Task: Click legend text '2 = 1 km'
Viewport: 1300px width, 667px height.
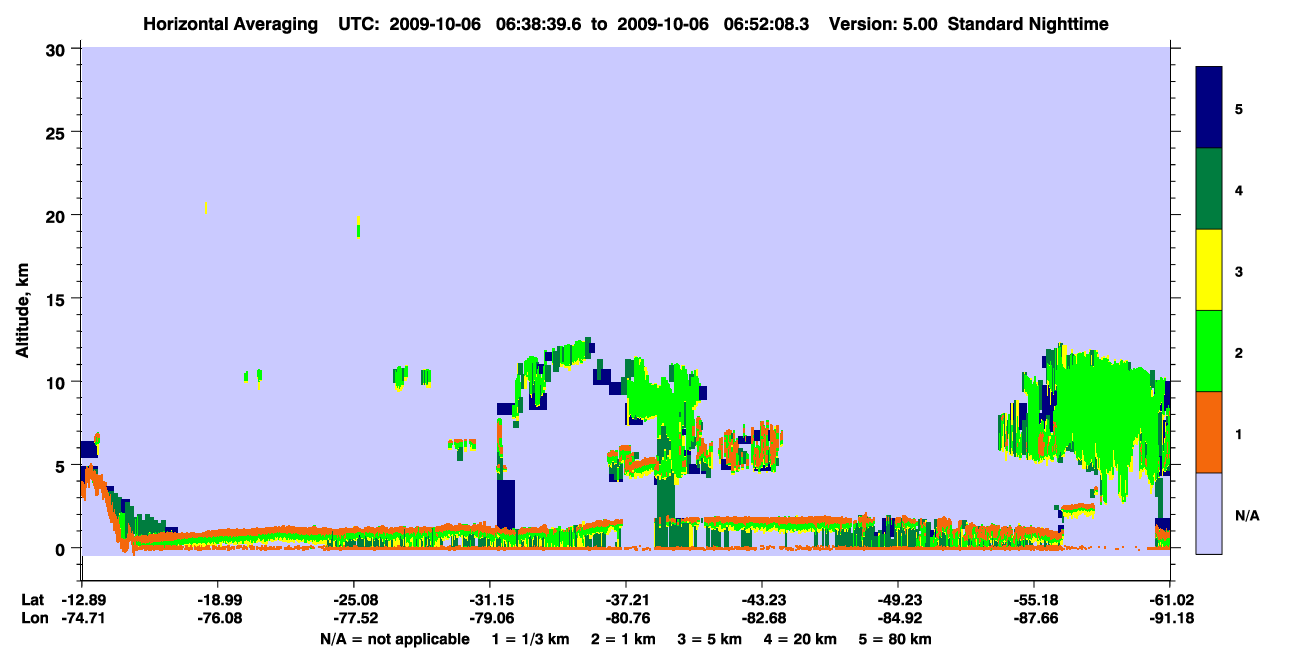Action: [x=622, y=639]
